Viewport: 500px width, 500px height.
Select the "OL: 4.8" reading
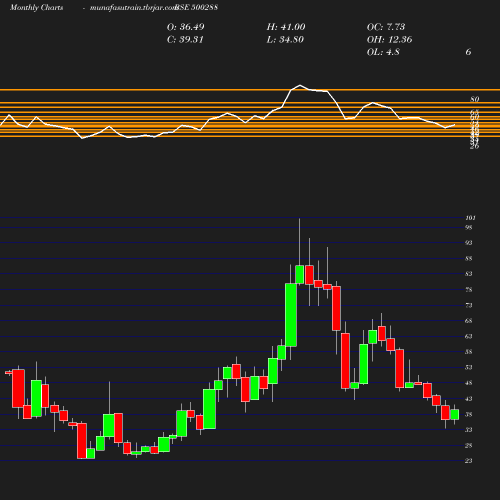[x=383, y=52]
